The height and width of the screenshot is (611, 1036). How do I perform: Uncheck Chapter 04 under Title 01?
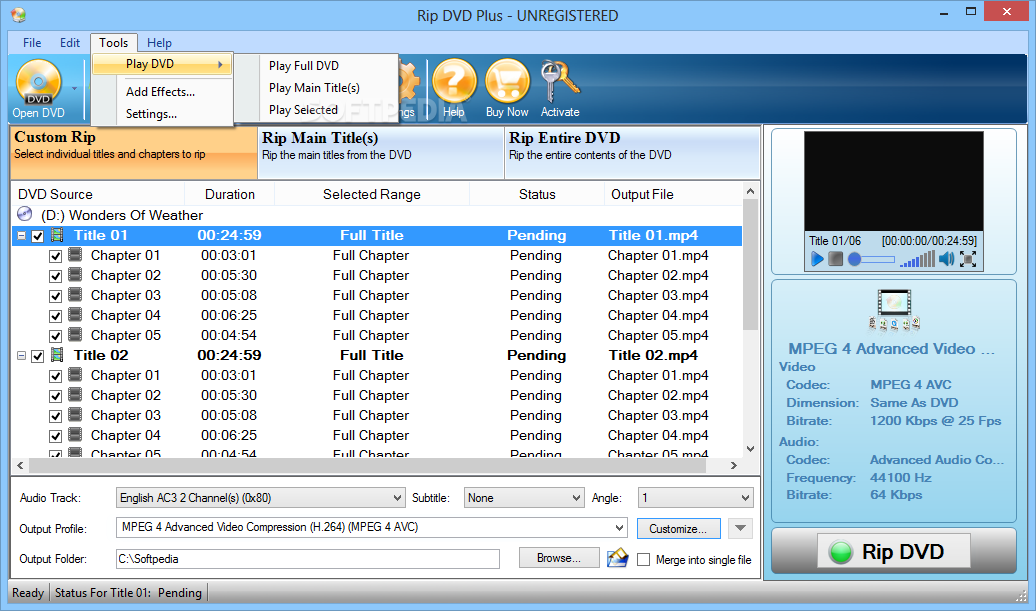(x=56, y=316)
